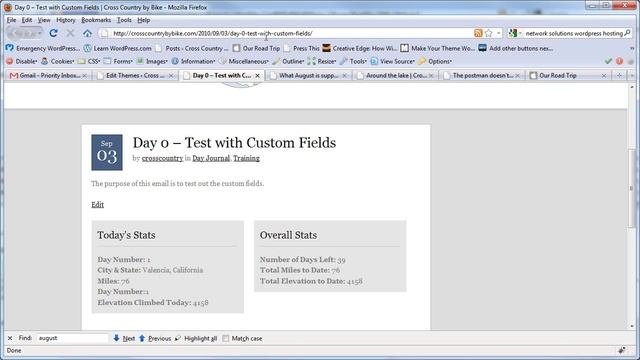Screen dimensions: 640x360
Task: Open the View Source developer toolbar menu
Action: pos(392,61)
